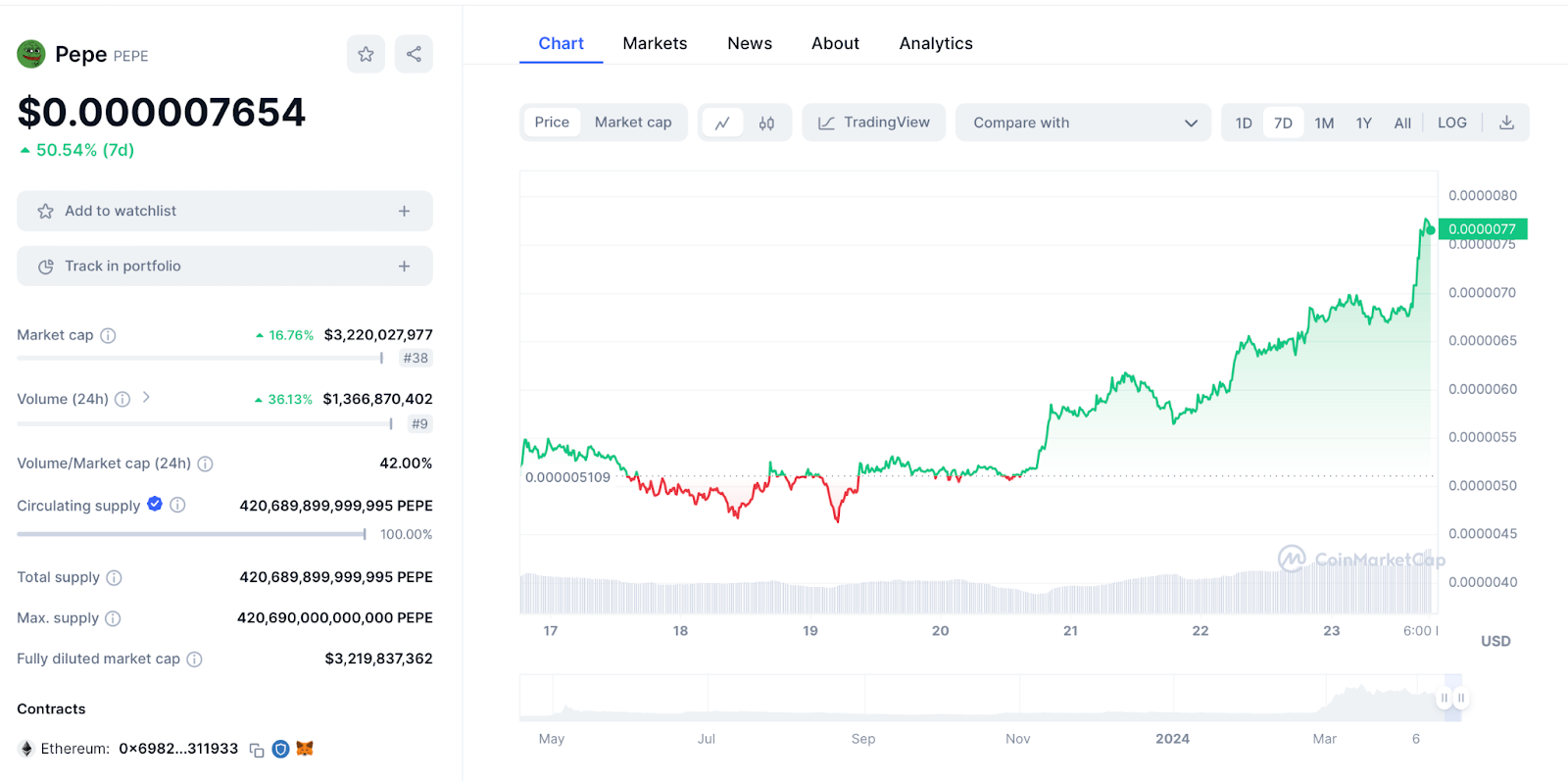Open Fully diluted market cap info icon
The width and height of the screenshot is (1568, 782).
coord(194,660)
